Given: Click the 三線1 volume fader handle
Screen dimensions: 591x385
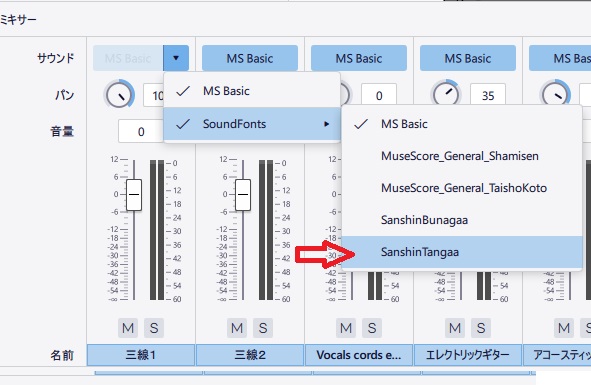Looking at the screenshot, I should pyautogui.click(x=134, y=195).
